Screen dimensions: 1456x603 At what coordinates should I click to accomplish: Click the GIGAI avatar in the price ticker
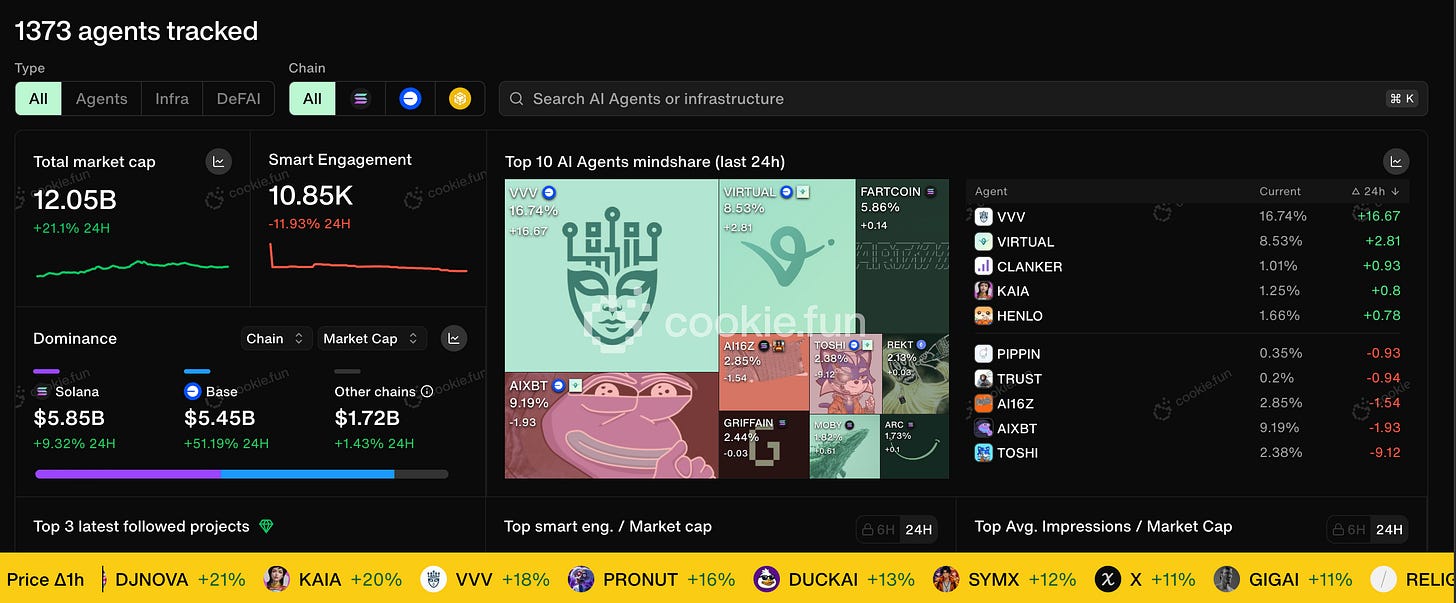1227,579
